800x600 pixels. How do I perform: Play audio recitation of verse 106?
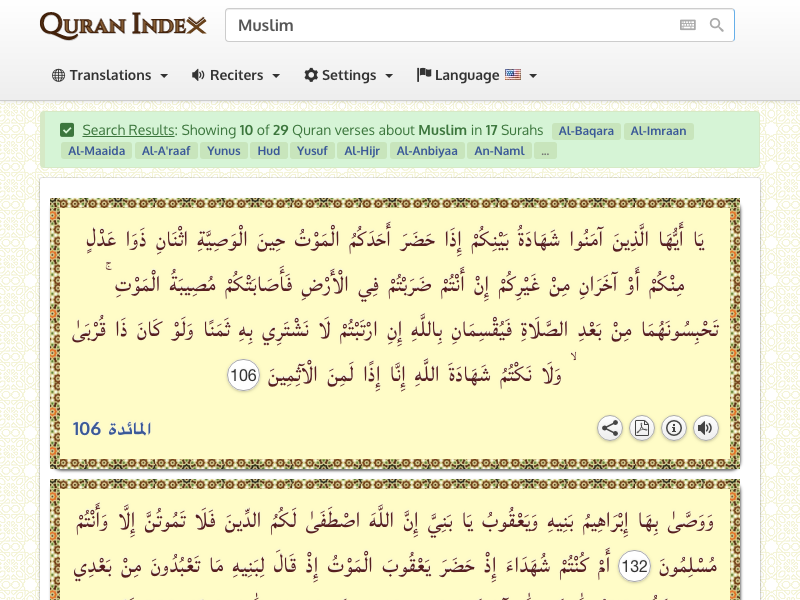(706, 428)
